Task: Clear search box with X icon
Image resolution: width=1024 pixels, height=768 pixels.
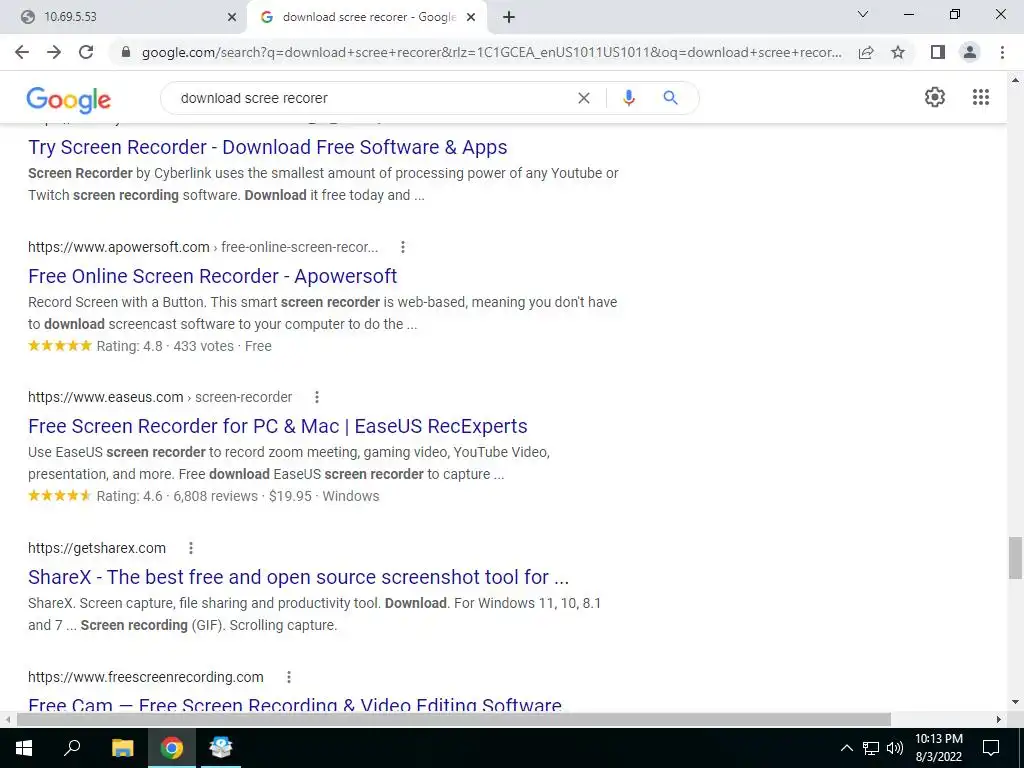Action: coord(584,98)
